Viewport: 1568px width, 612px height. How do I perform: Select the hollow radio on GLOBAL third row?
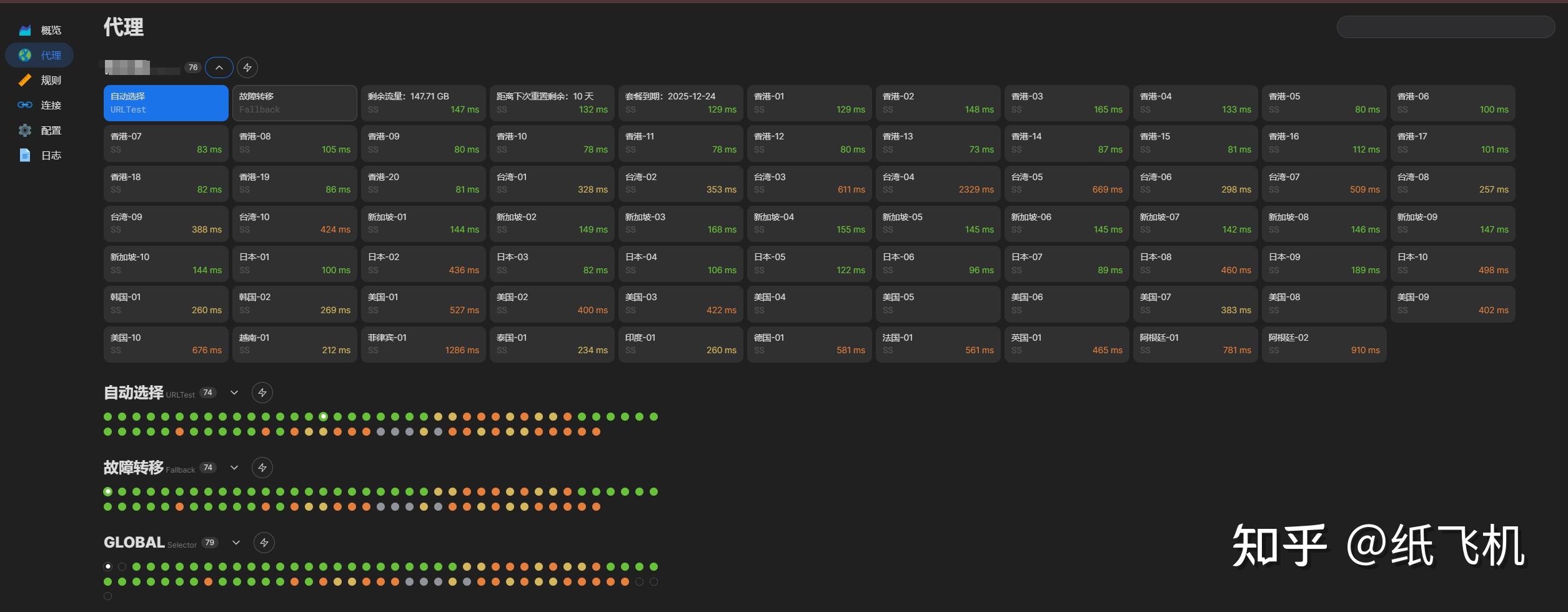point(107,596)
